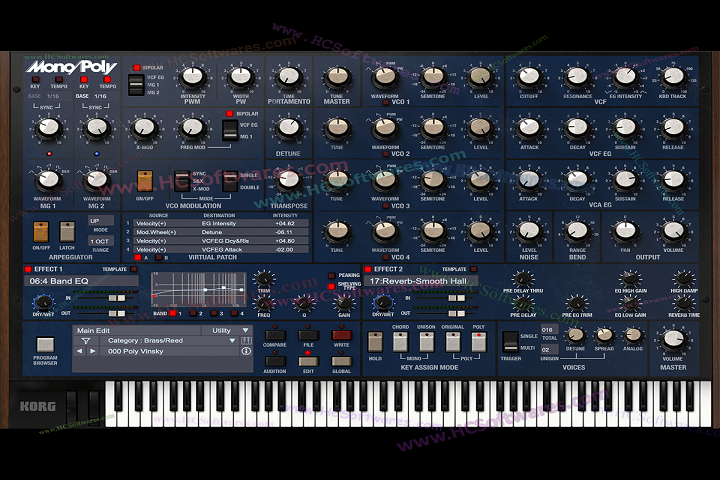Click the info icon beside 000 Poly Vinsky
The width and height of the screenshot is (720, 480).
[246, 351]
